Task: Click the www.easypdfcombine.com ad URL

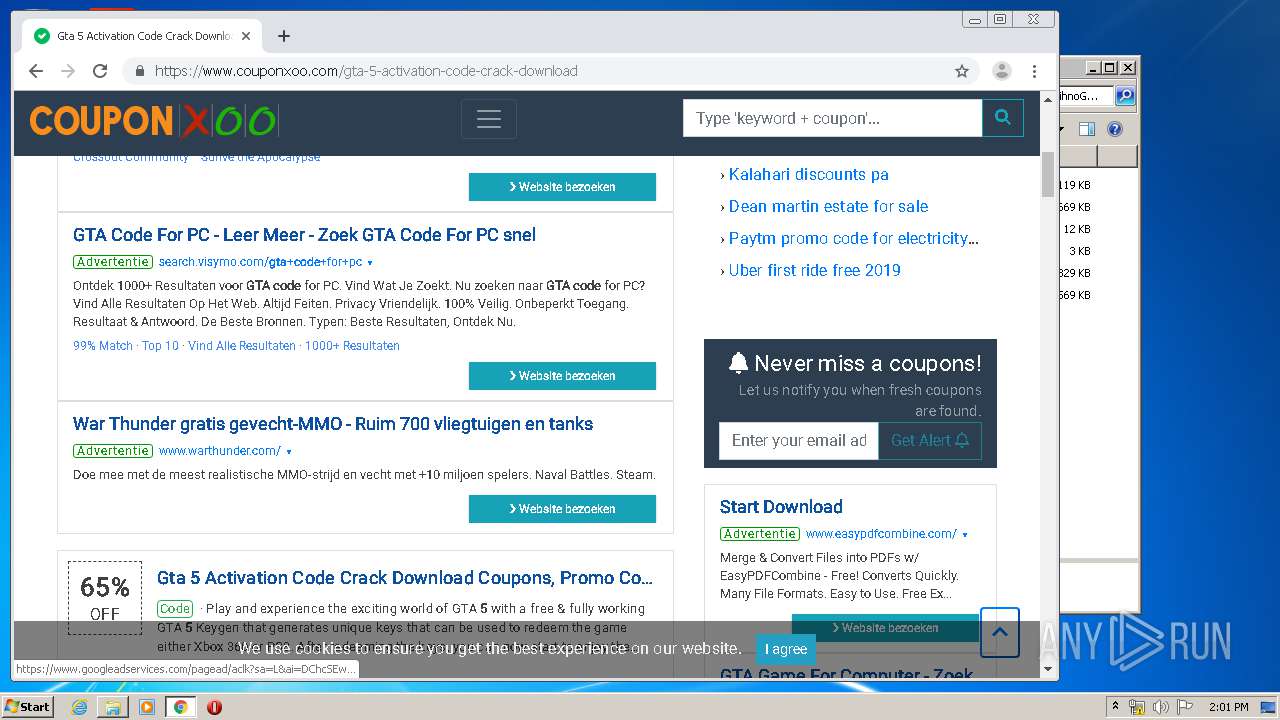Action: pos(881,534)
